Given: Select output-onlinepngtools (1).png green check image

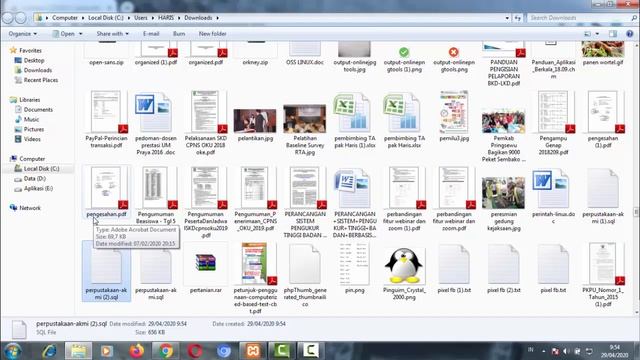Looking at the screenshot, I should 404,59.
